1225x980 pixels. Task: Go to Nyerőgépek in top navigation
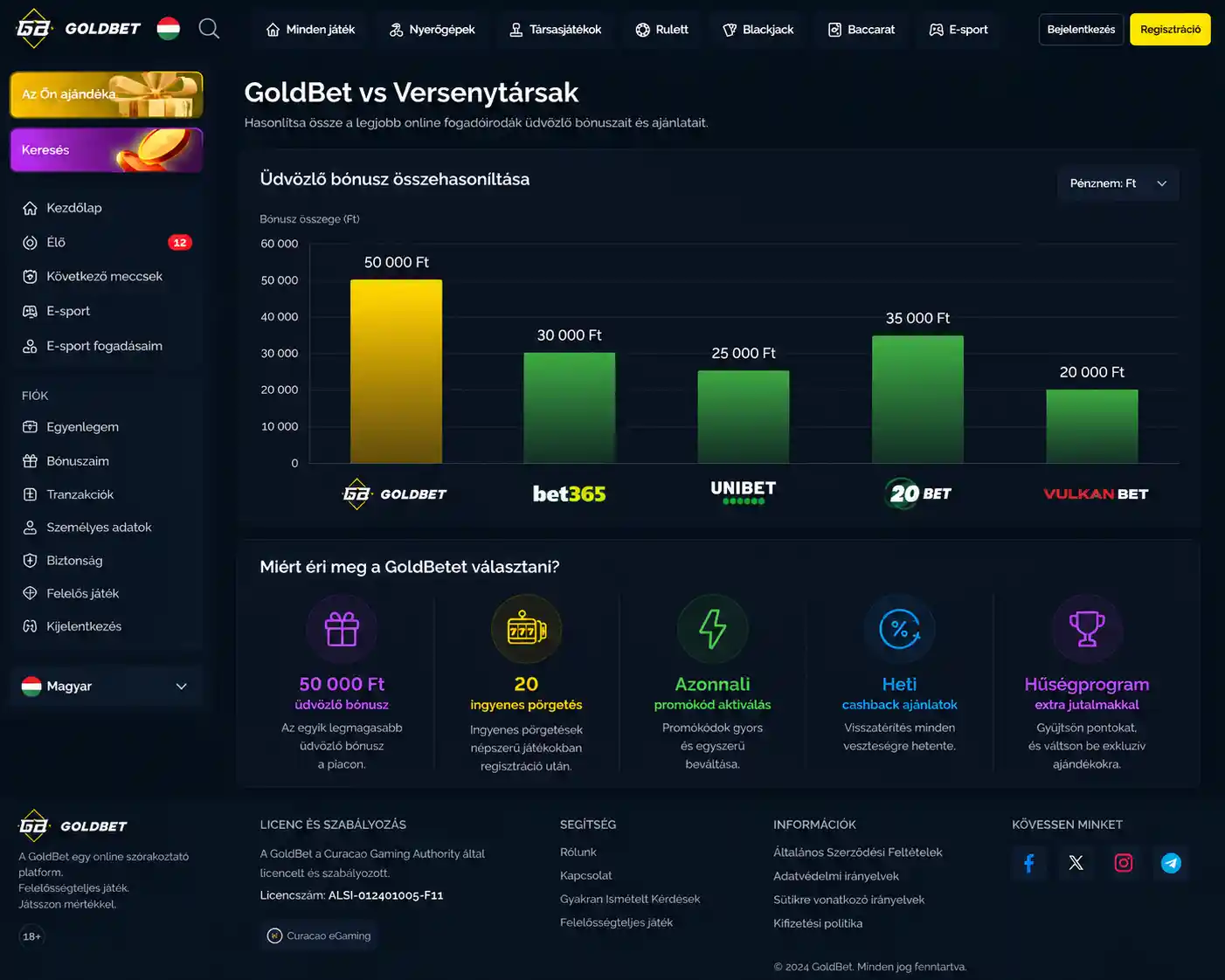tap(432, 30)
